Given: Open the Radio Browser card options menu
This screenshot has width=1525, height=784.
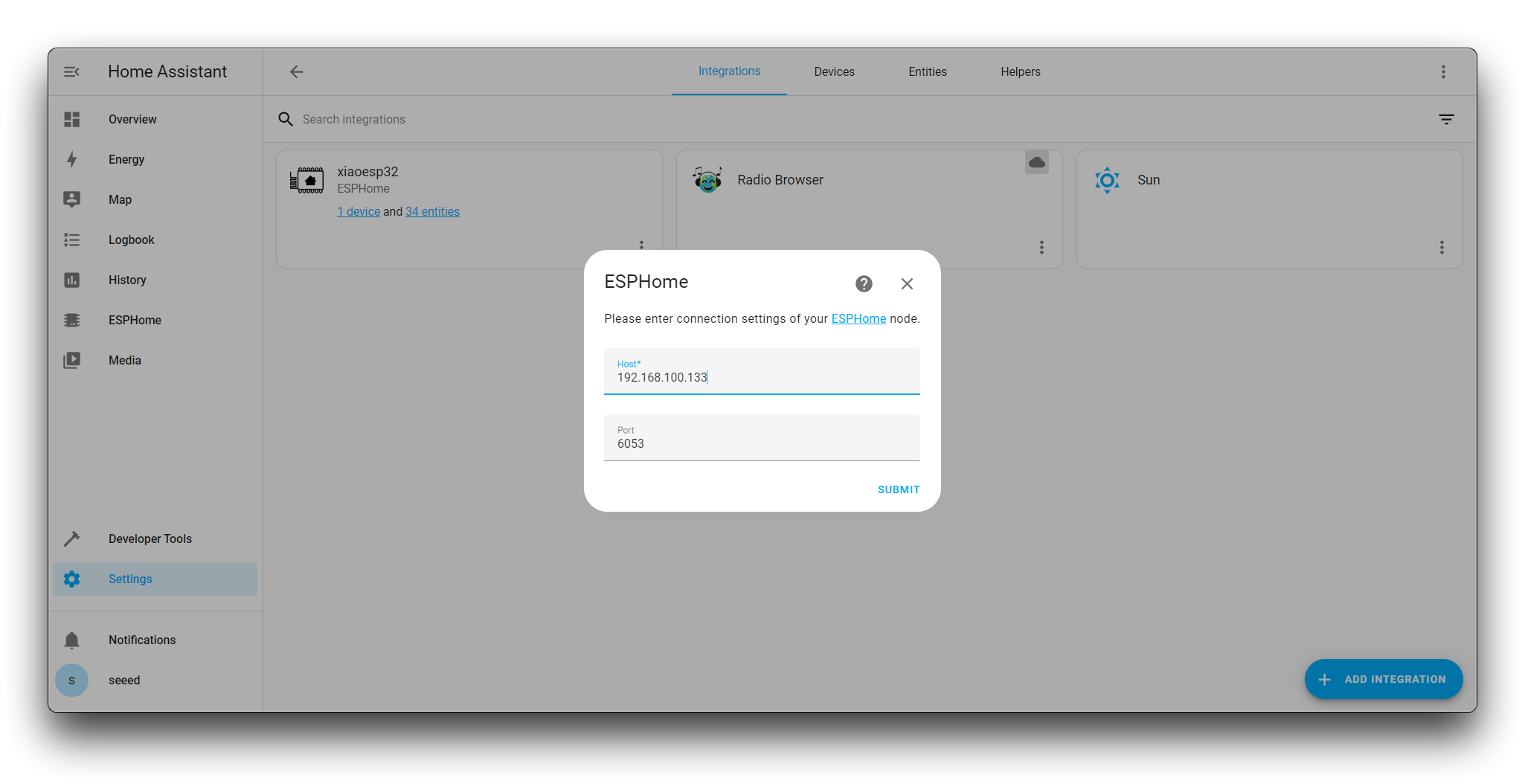Looking at the screenshot, I should [x=1041, y=247].
